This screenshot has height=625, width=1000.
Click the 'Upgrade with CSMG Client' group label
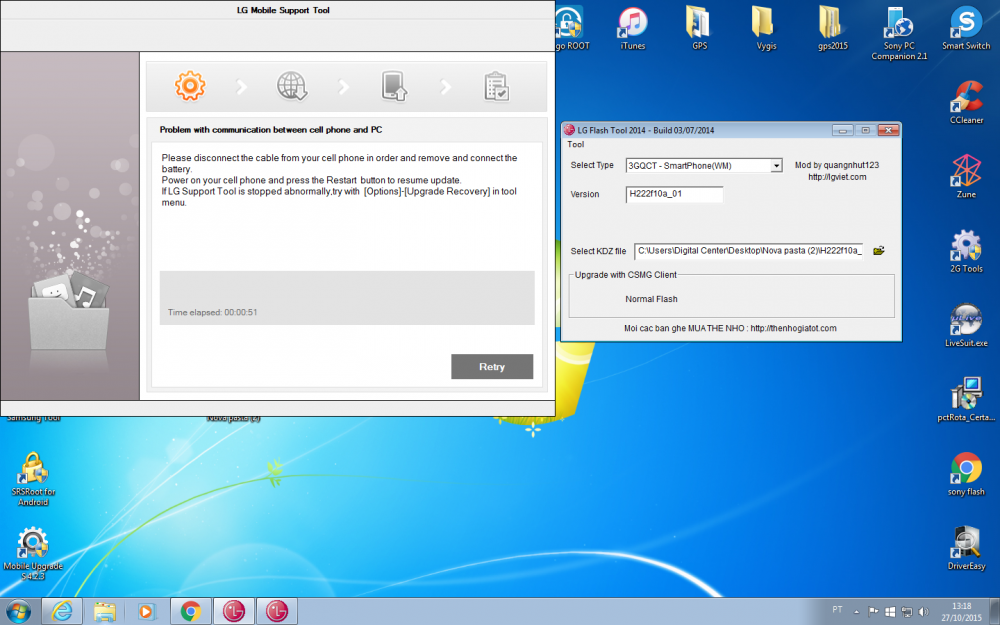click(626, 275)
